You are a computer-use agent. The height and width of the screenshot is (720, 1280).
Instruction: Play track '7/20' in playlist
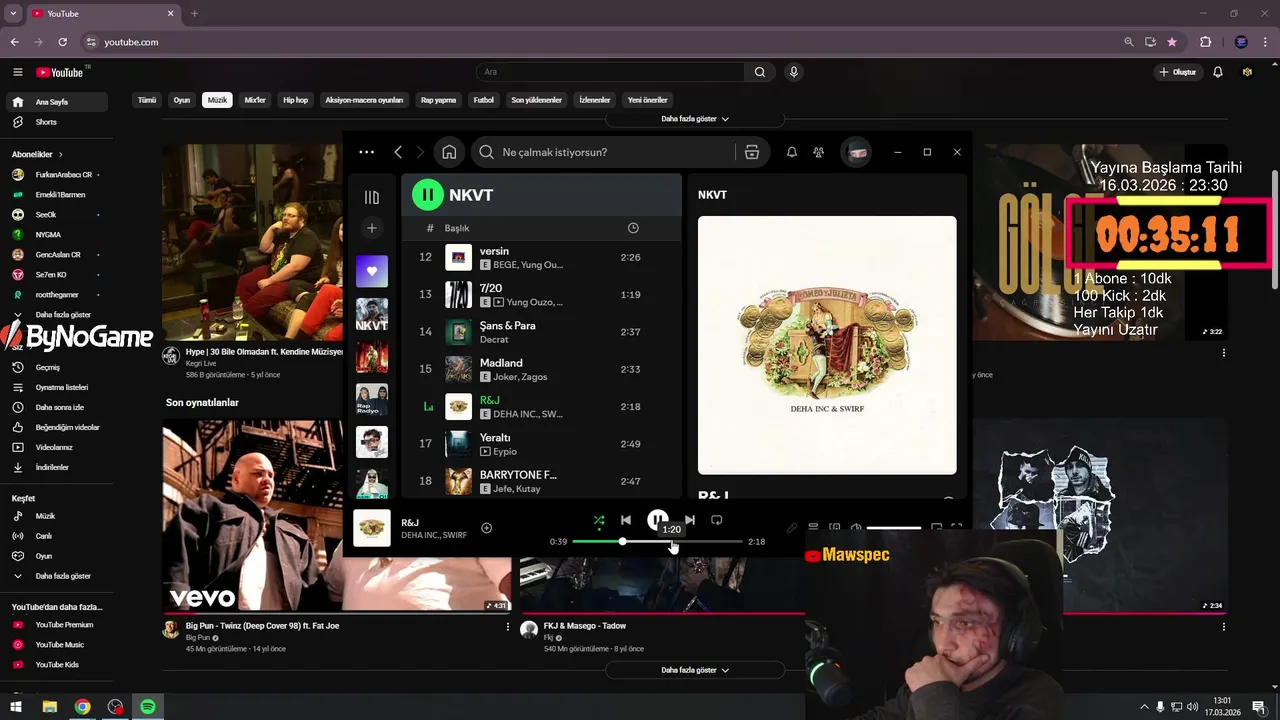541,294
